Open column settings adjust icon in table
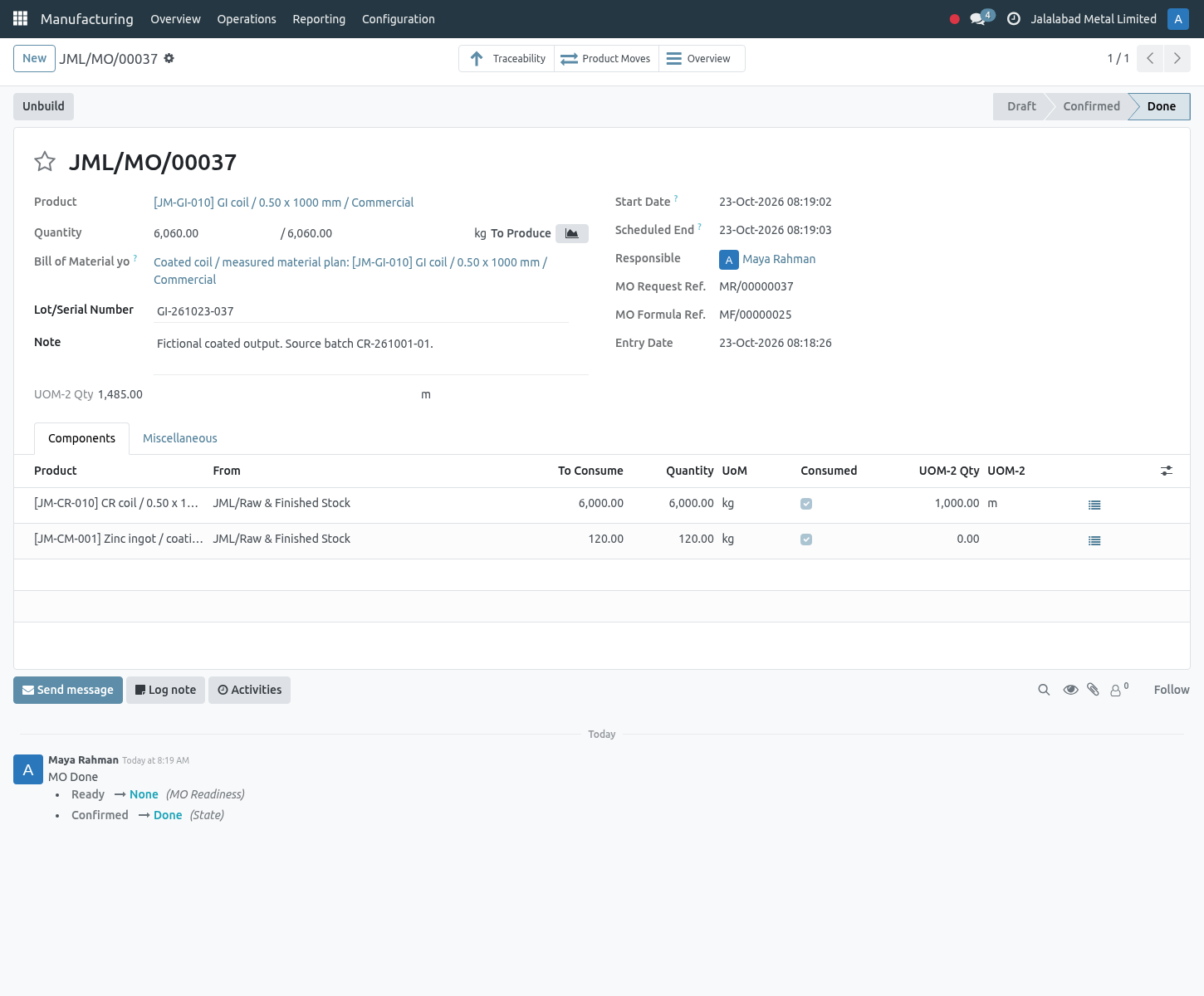Image resolution: width=1204 pixels, height=996 pixels. 1167,471
